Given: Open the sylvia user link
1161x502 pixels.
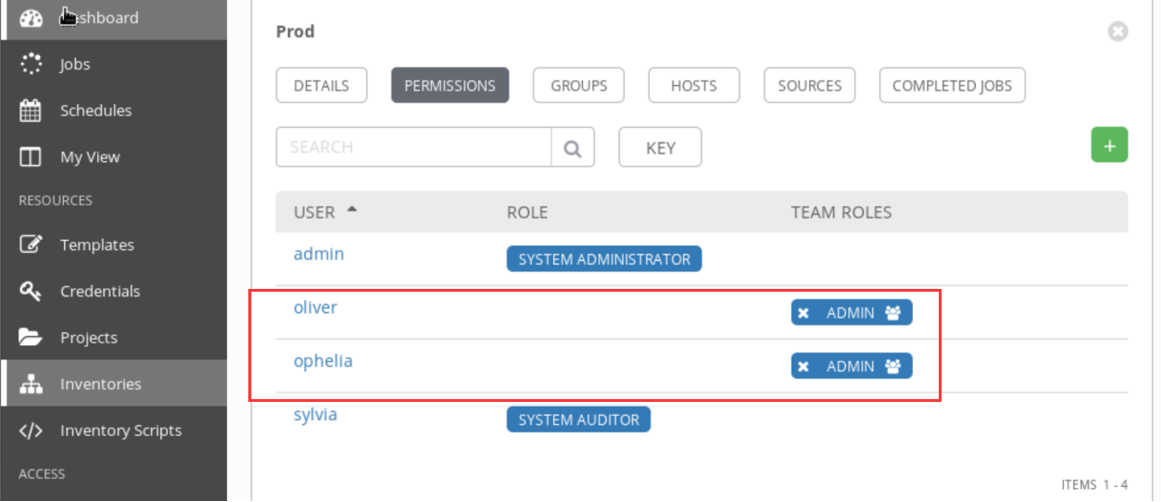Looking at the screenshot, I should 315,415.
